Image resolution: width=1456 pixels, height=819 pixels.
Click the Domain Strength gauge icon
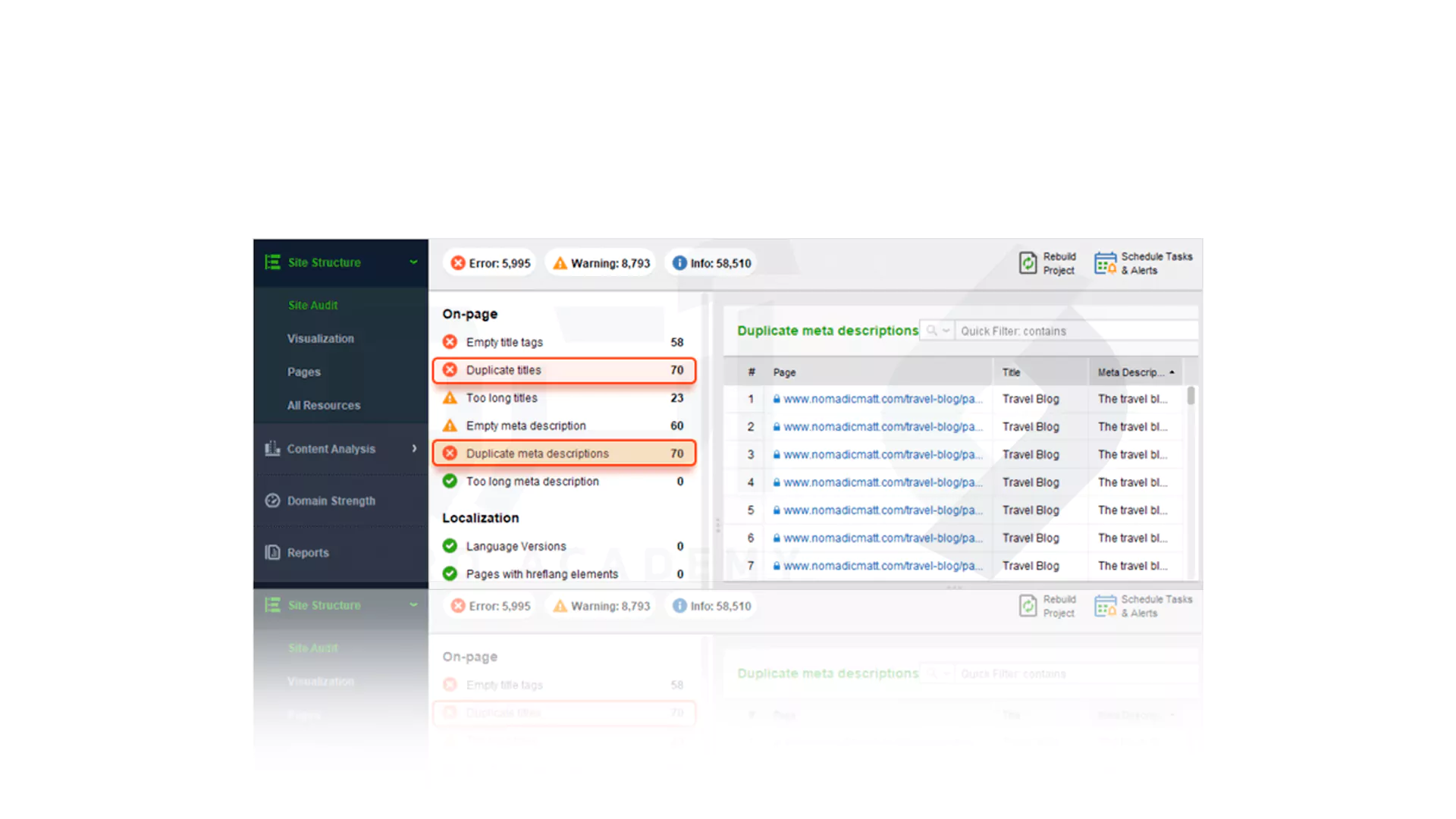pyautogui.click(x=272, y=500)
